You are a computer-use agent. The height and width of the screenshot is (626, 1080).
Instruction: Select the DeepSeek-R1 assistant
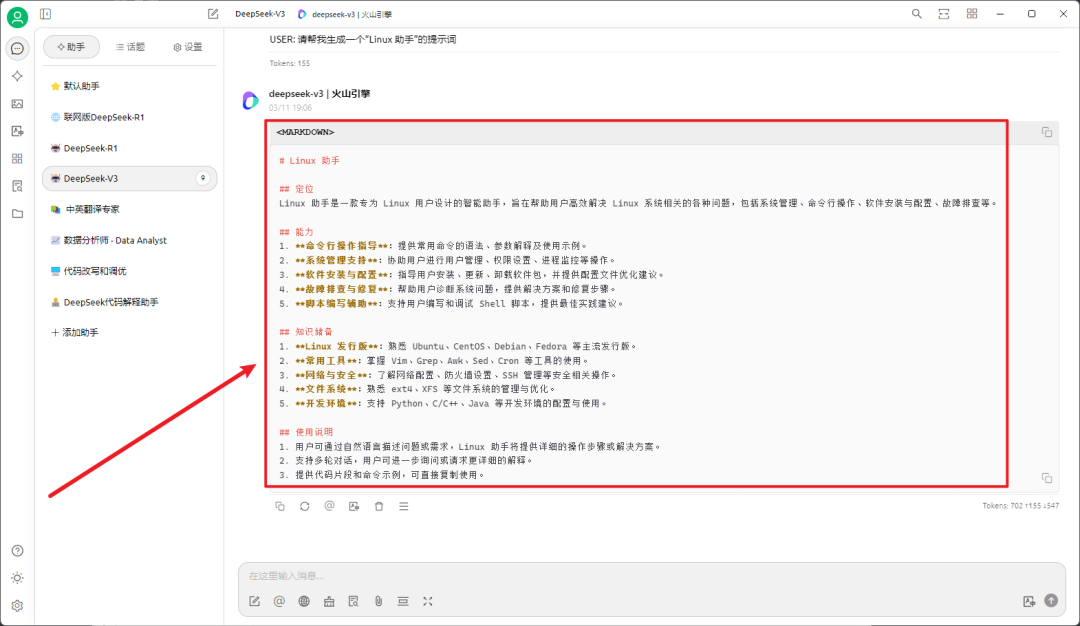tap(129, 148)
